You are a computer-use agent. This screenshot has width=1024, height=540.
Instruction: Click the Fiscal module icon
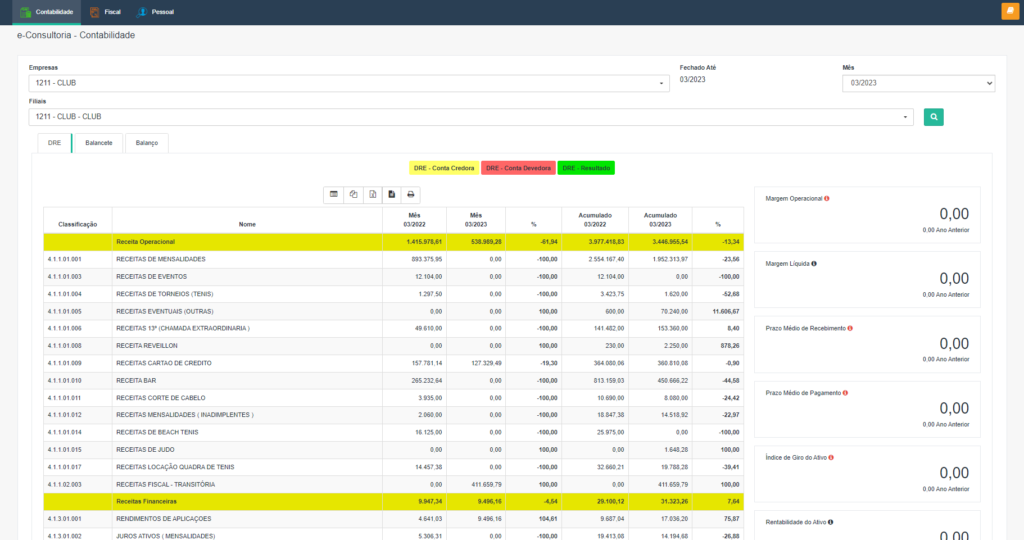click(95, 12)
